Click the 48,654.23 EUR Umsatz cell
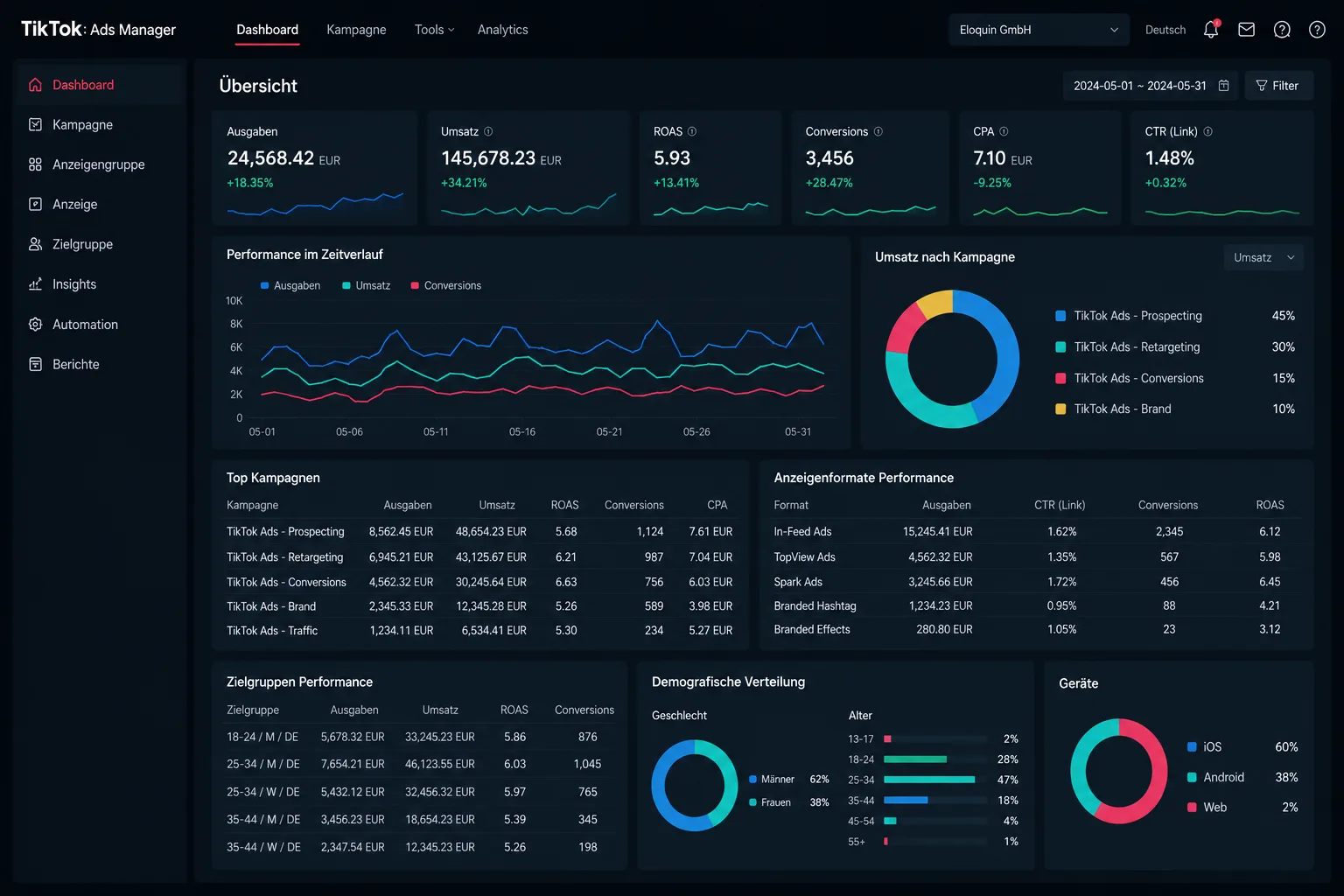The width and height of the screenshot is (1344, 896). tap(491, 532)
